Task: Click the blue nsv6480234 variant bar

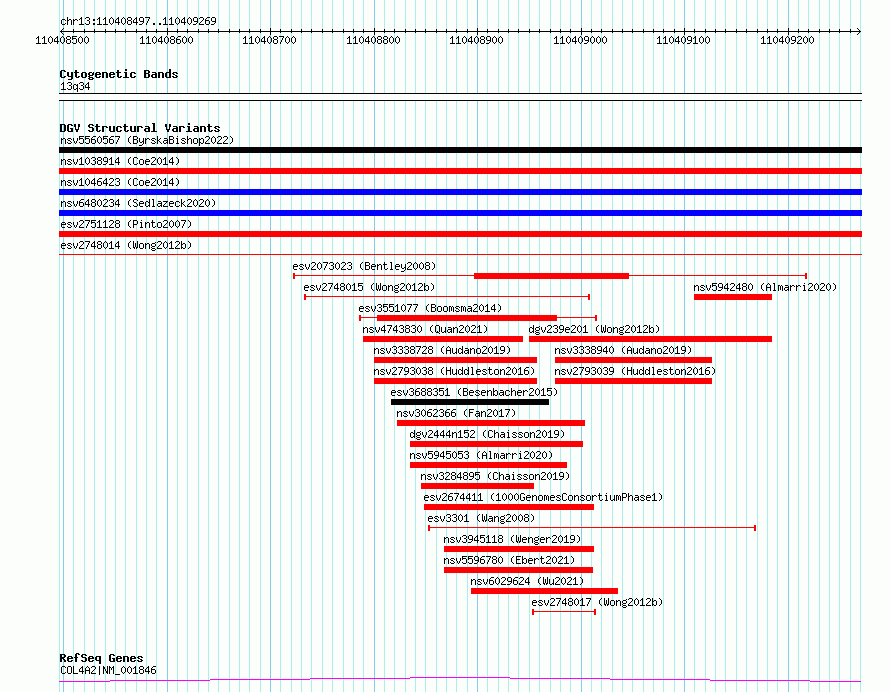Action: [460, 213]
